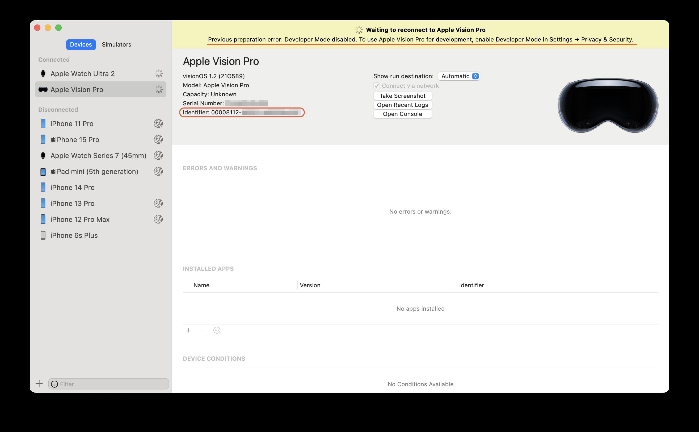The height and width of the screenshot is (432, 699).
Task: Select iPad mini (6th generation)
Action: pos(100,172)
